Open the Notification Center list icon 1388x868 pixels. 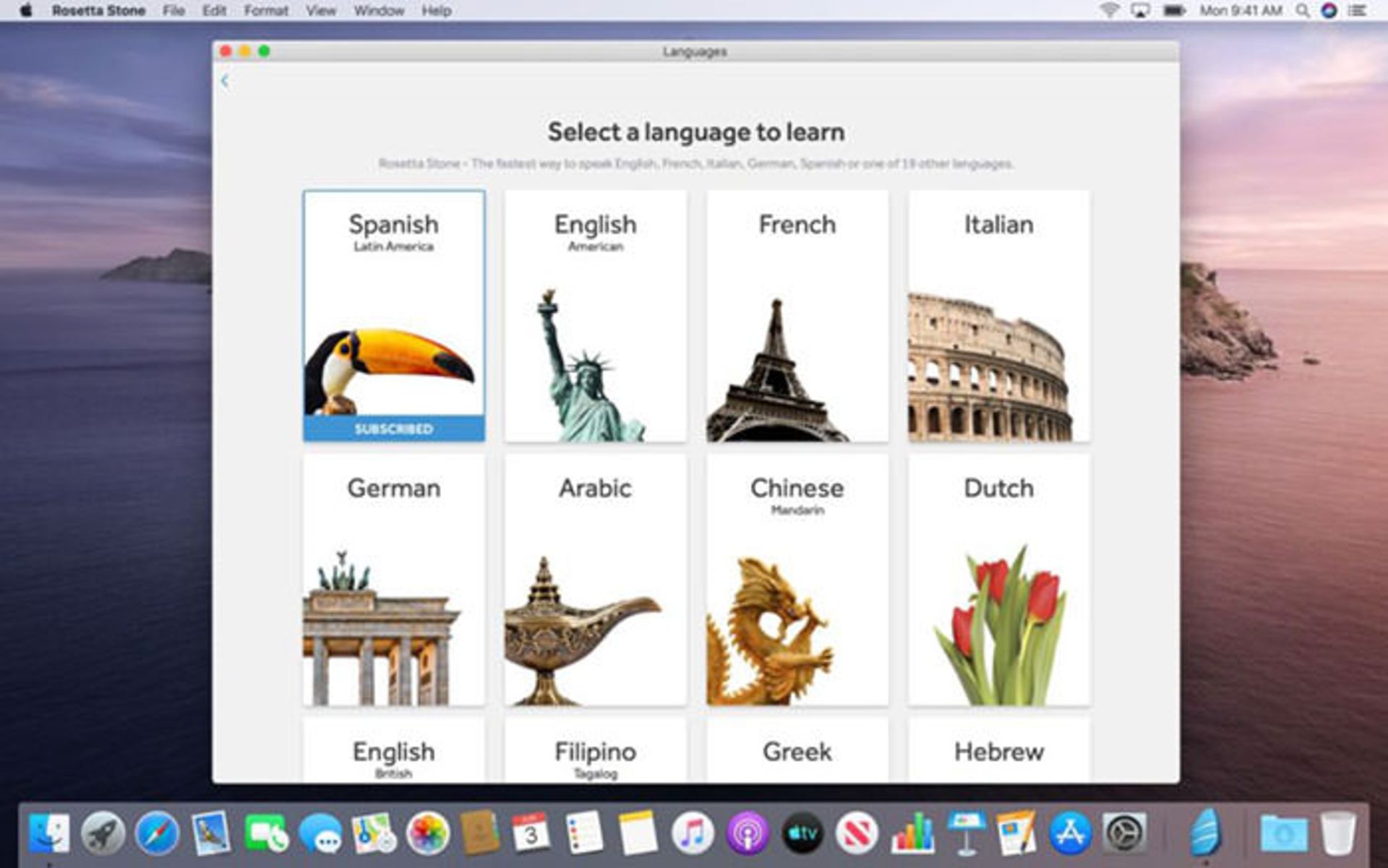click(1357, 10)
